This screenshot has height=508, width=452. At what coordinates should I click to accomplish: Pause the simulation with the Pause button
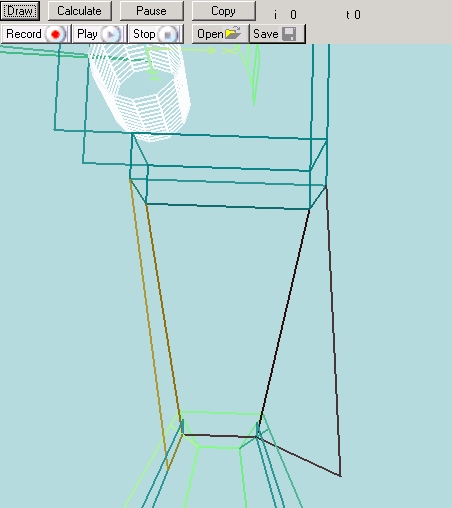coord(151,11)
